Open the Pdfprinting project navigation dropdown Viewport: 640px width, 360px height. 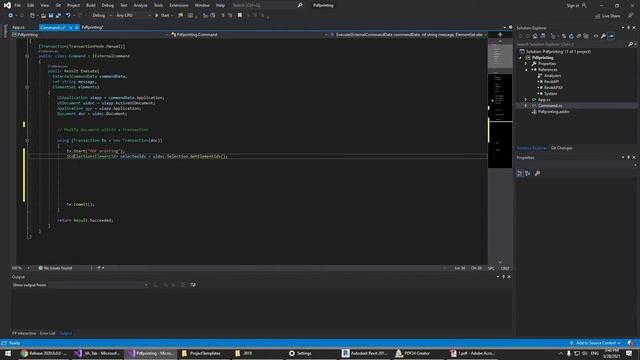point(90,35)
